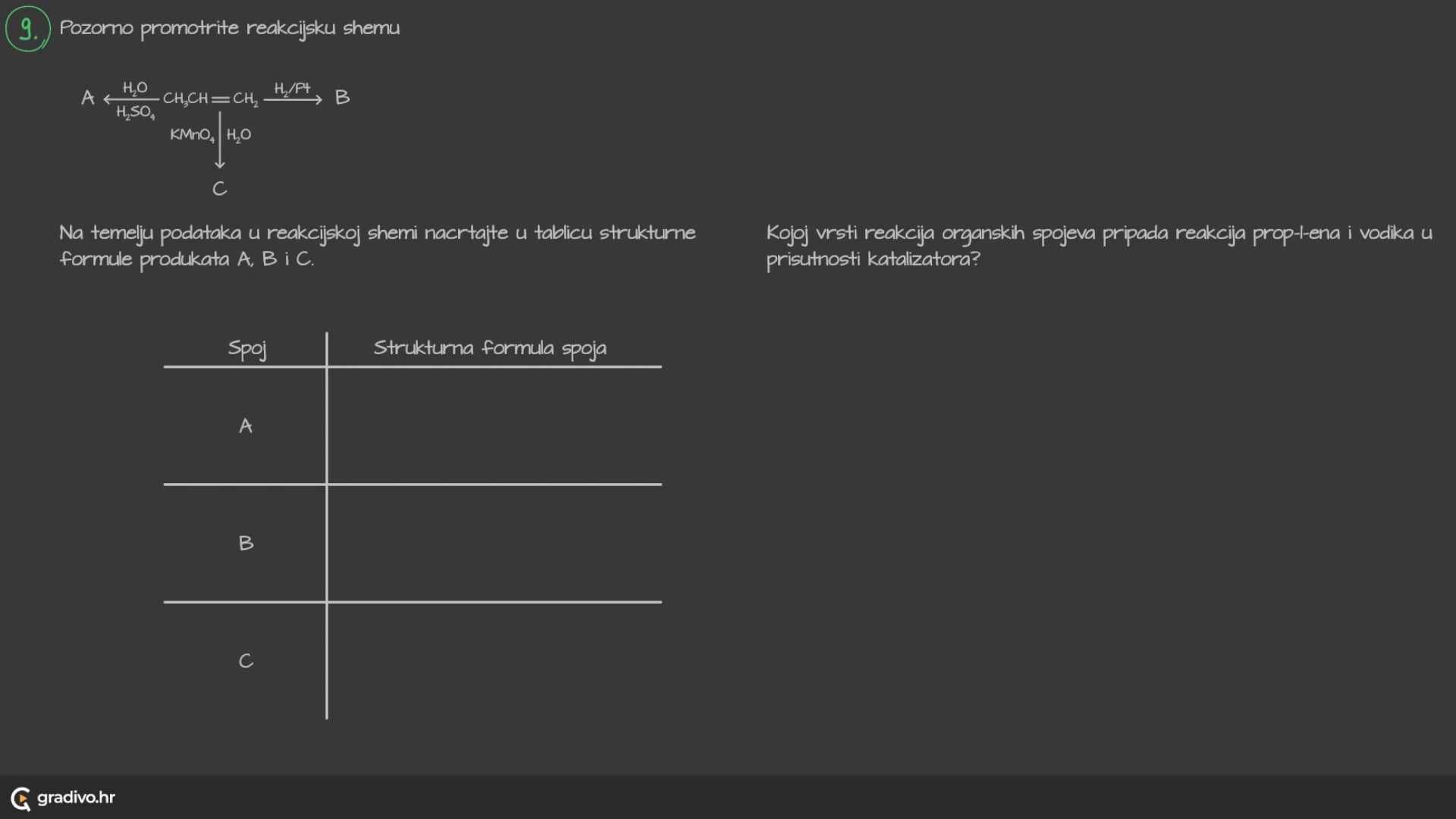Click the H2/Pt arrow pointing to B
This screenshot has height=819, width=1456.
[x=293, y=99]
